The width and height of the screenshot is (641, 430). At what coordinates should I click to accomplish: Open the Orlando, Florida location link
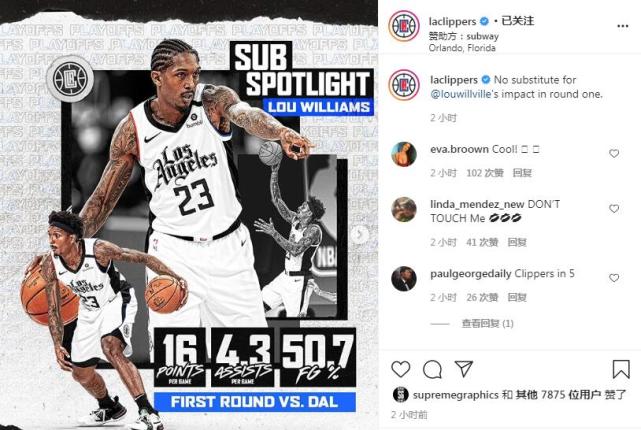[x=462, y=48]
